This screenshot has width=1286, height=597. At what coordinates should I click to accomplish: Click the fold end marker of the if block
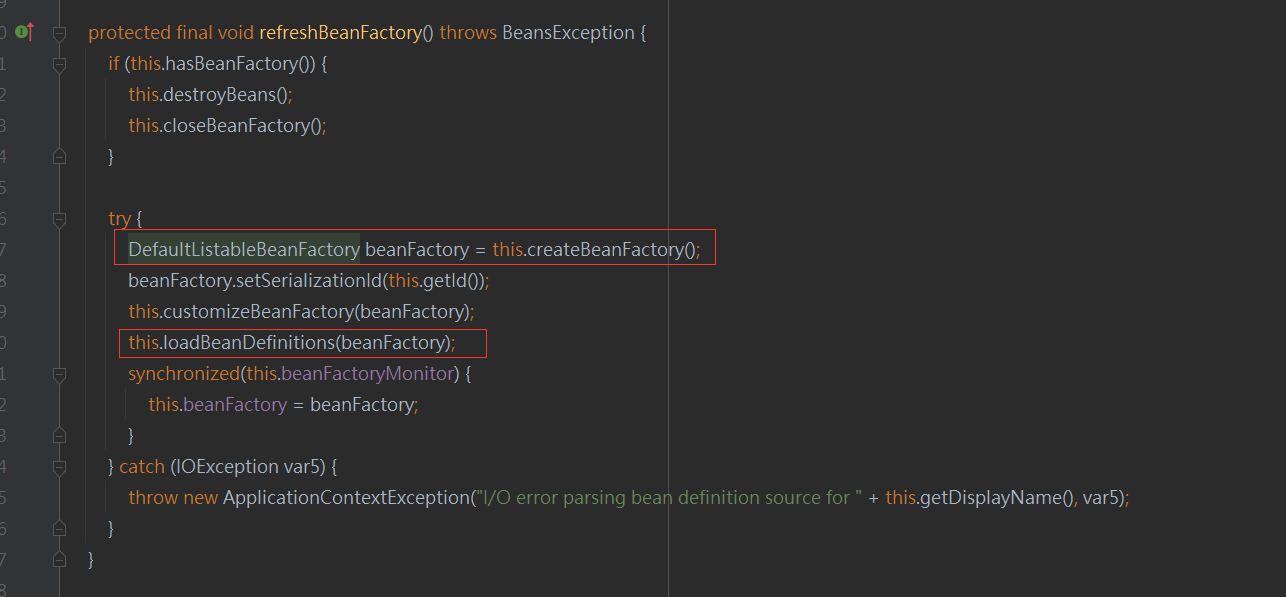click(x=59, y=157)
